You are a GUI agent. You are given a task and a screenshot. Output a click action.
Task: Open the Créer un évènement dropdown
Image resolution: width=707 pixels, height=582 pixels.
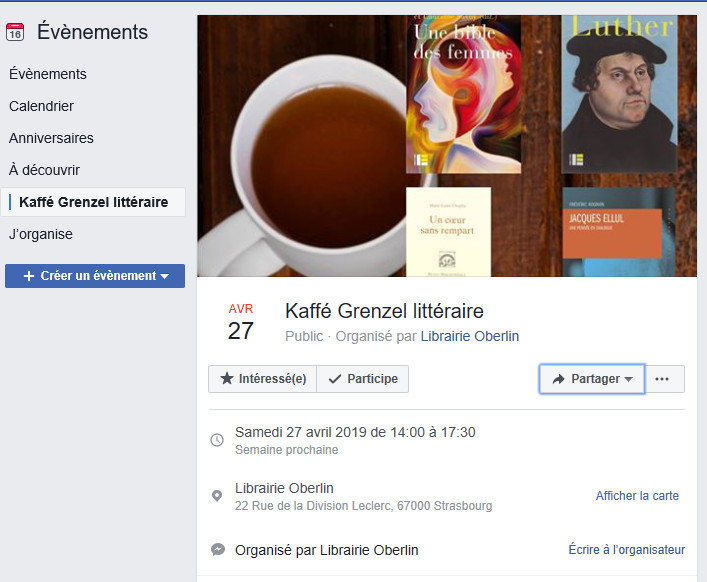point(95,276)
